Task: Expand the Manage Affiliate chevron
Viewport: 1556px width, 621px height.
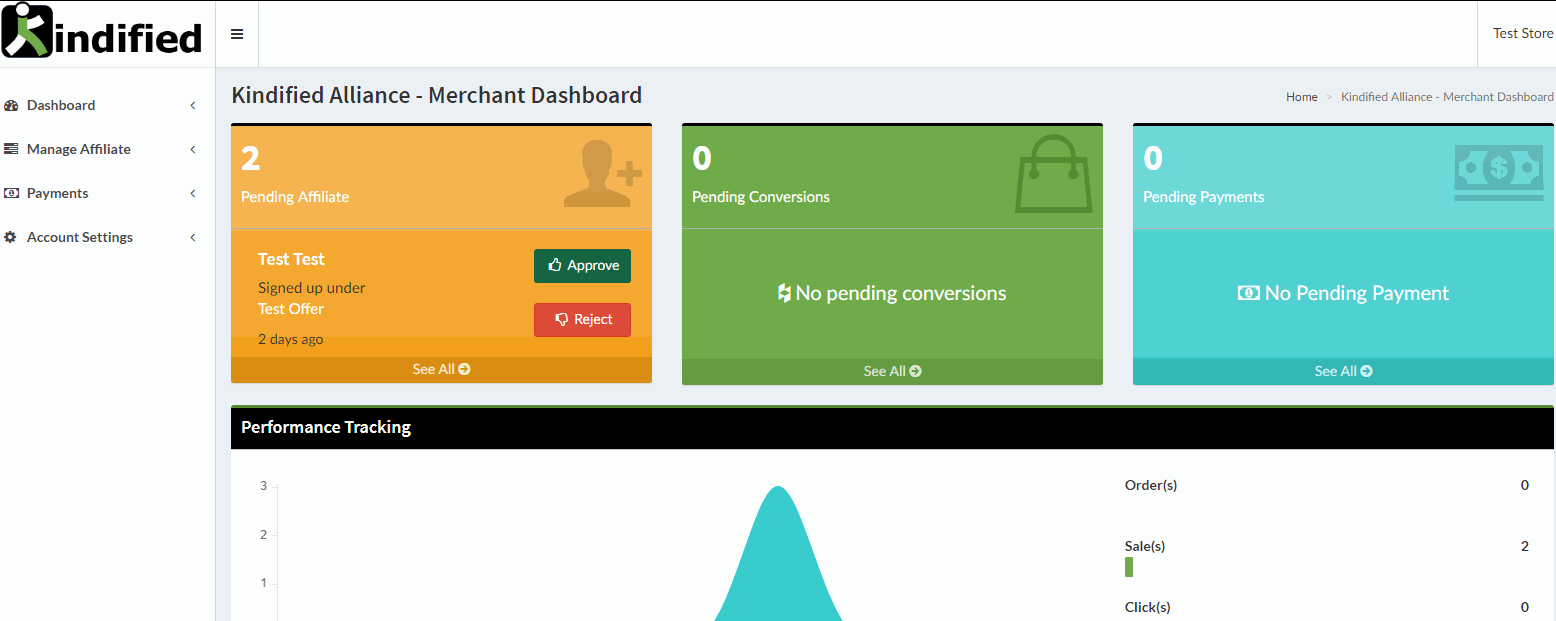Action: pos(193,149)
